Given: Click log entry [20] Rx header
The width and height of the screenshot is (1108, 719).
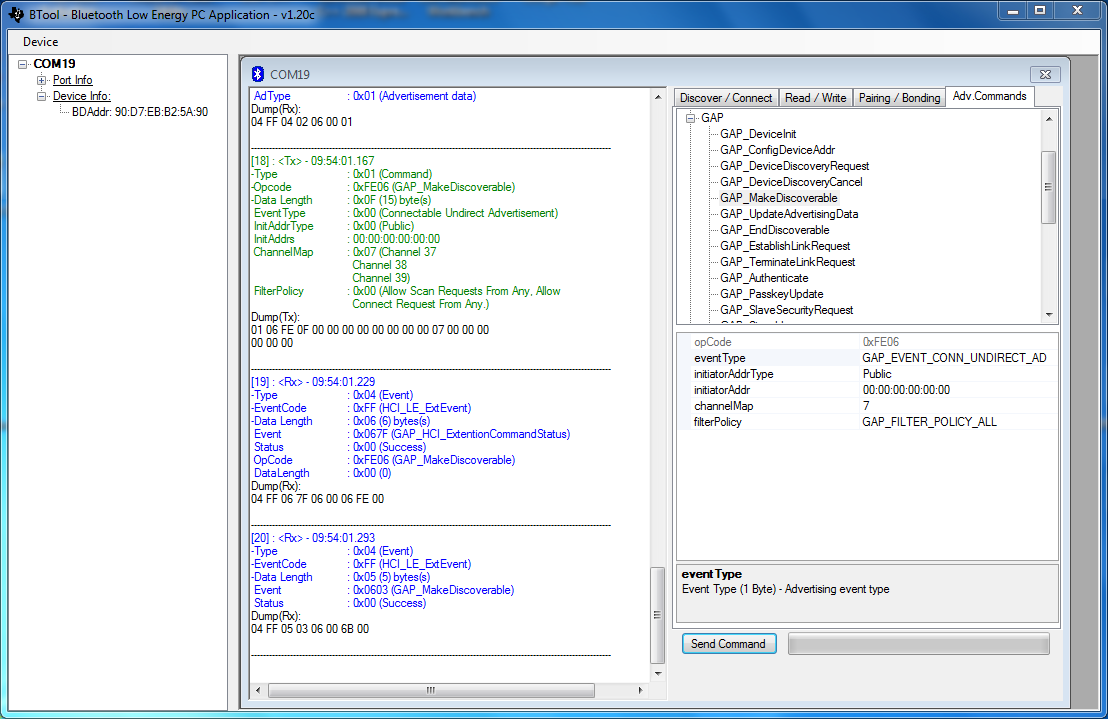Looking at the screenshot, I should click(x=313, y=538).
